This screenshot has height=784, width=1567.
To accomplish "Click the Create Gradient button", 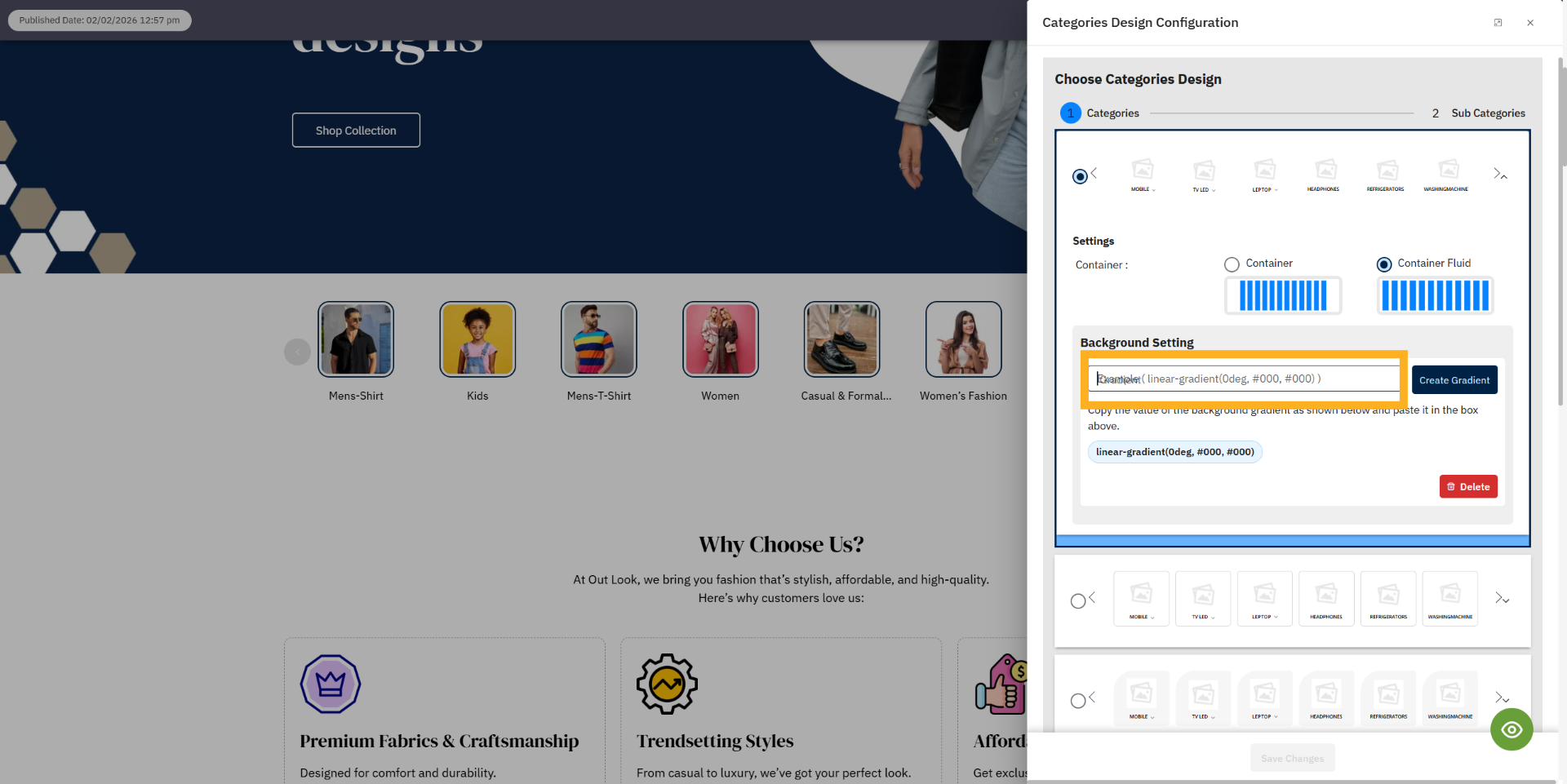I will (1454, 380).
